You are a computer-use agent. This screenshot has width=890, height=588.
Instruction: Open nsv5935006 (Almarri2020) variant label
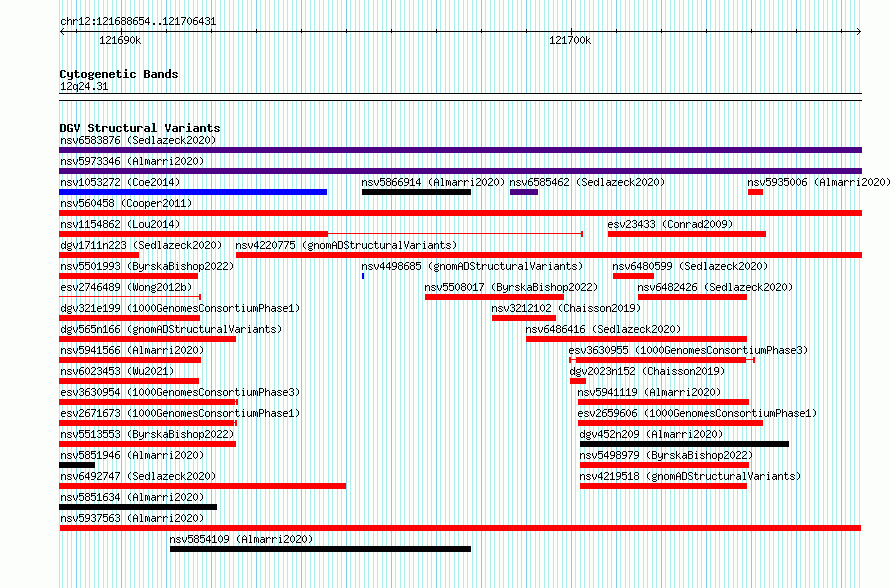[x=819, y=182]
